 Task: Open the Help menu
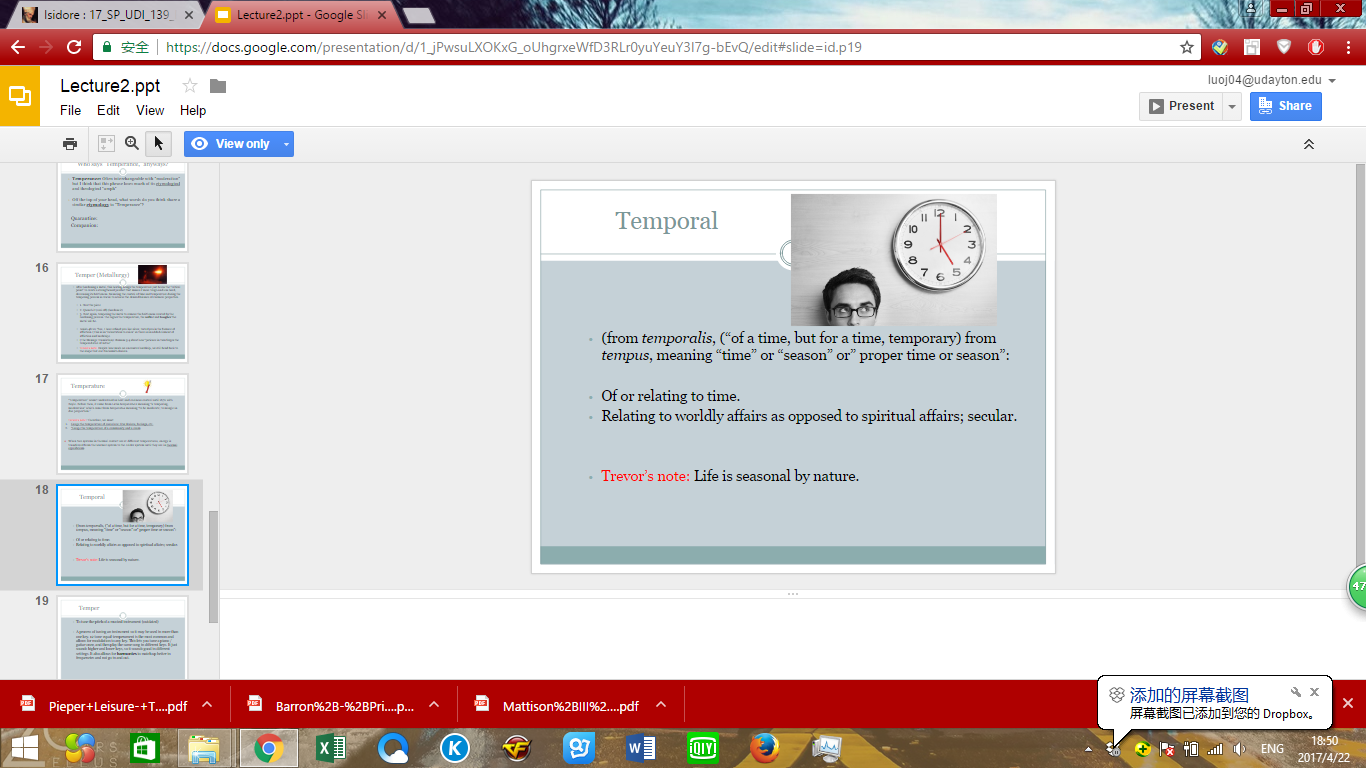193,110
